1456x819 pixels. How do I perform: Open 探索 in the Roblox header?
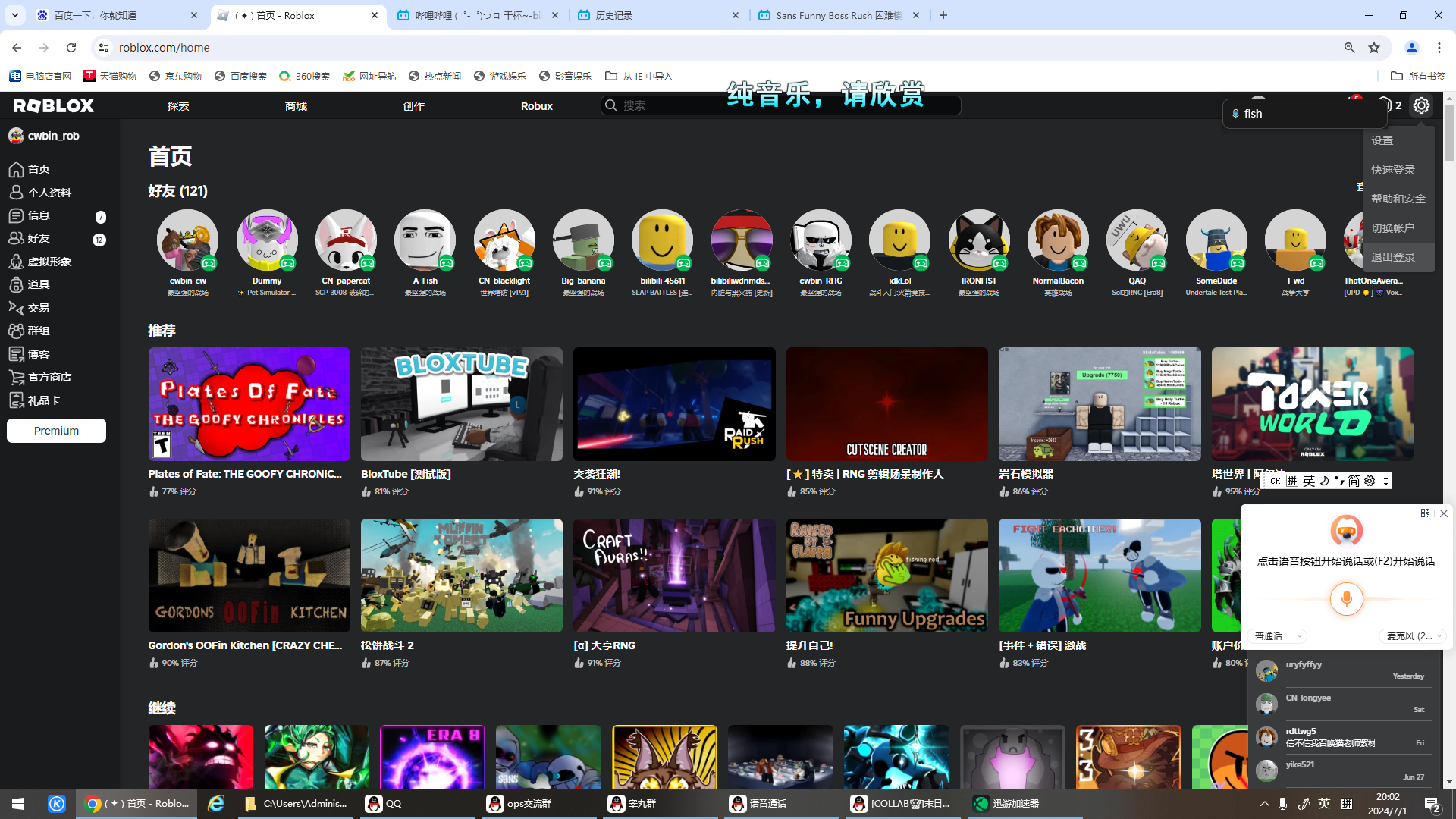pyautogui.click(x=178, y=106)
